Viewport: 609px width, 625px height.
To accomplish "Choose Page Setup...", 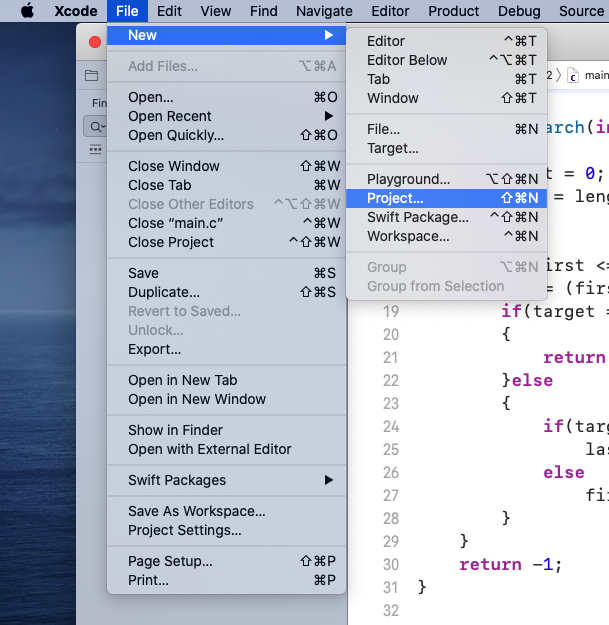I will pos(226,561).
